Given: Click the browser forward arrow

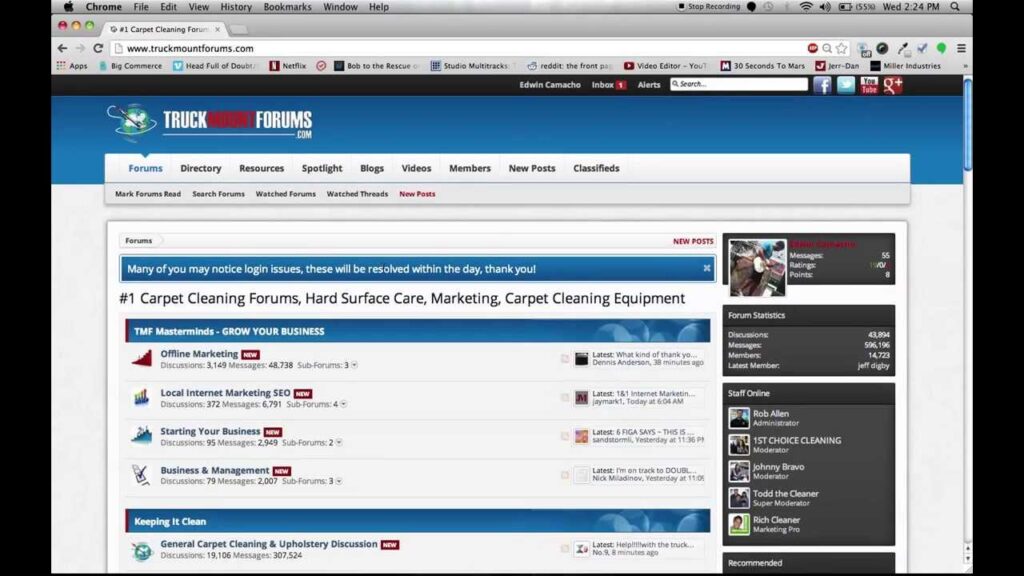Looking at the screenshot, I should tap(80, 48).
